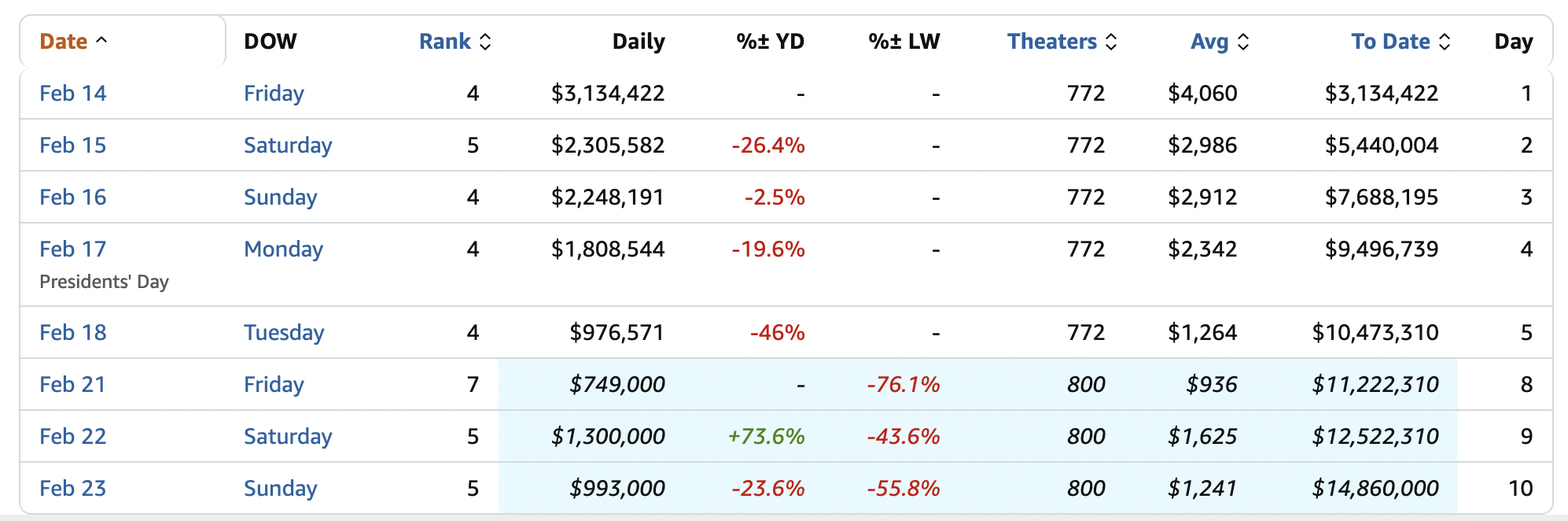1568x521 pixels.
Task: Open the Feb 21 date link
Action: pyautogui.click(x=72, y=385)
